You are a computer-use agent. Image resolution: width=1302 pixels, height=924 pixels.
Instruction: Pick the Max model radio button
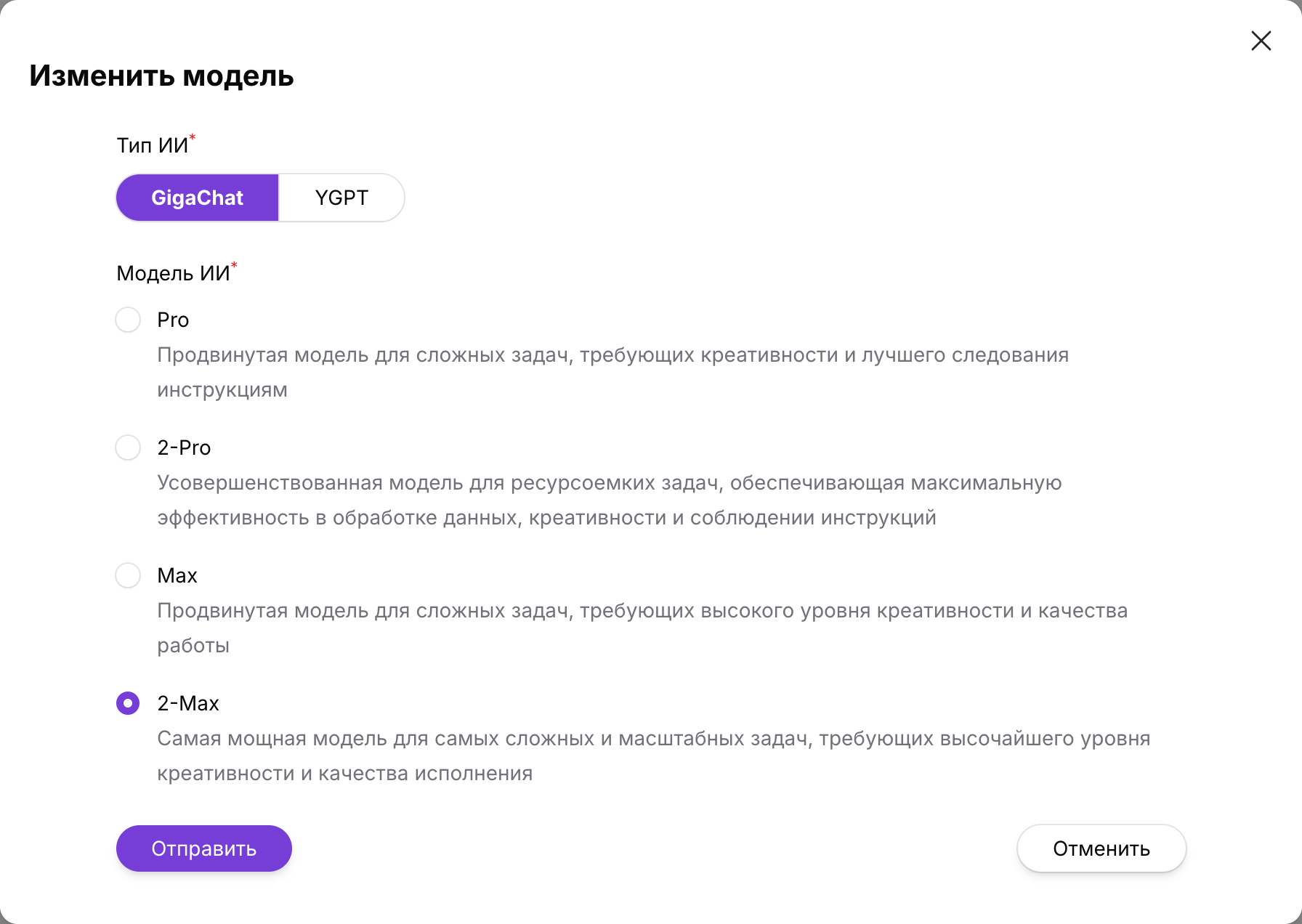tap(128, 575)
